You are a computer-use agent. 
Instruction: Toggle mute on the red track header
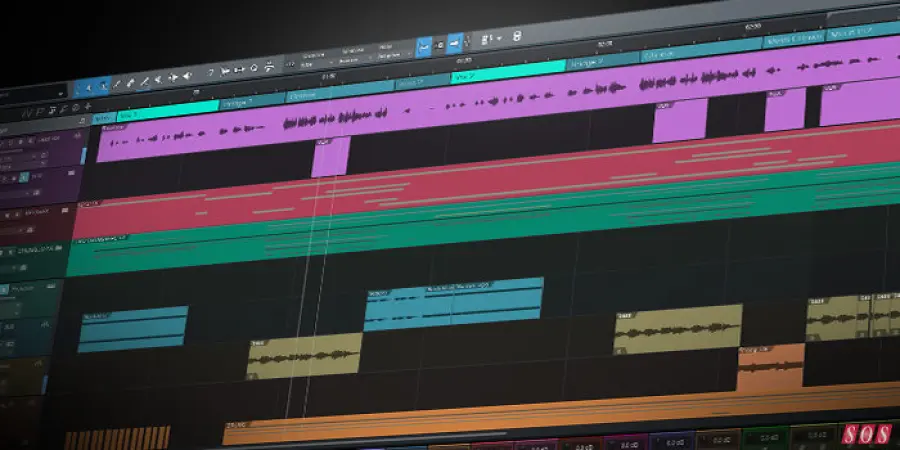click(x=7, y=215)
